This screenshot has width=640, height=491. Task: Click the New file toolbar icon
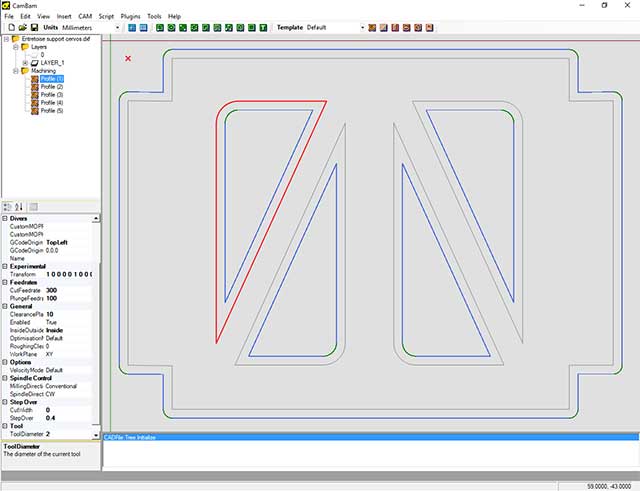tap(8, 28)
